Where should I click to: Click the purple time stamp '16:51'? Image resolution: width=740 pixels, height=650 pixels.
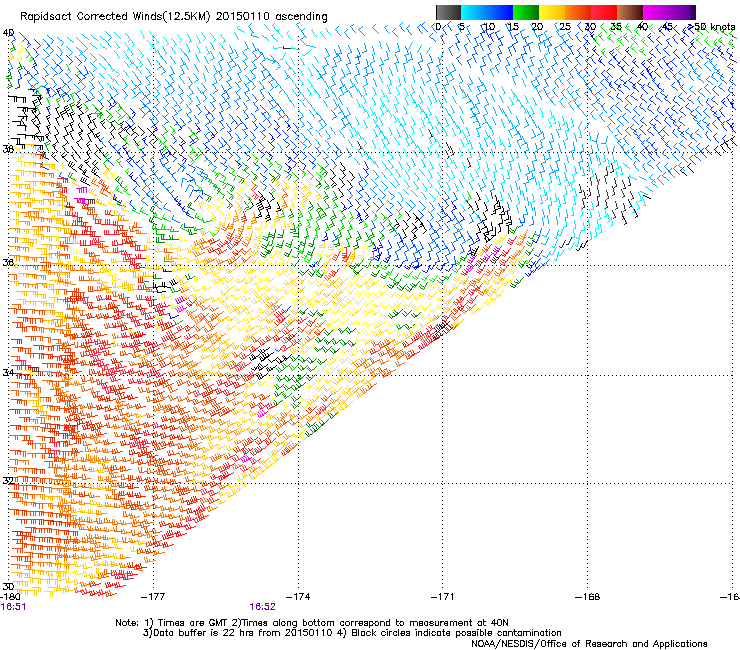[13, 607]
